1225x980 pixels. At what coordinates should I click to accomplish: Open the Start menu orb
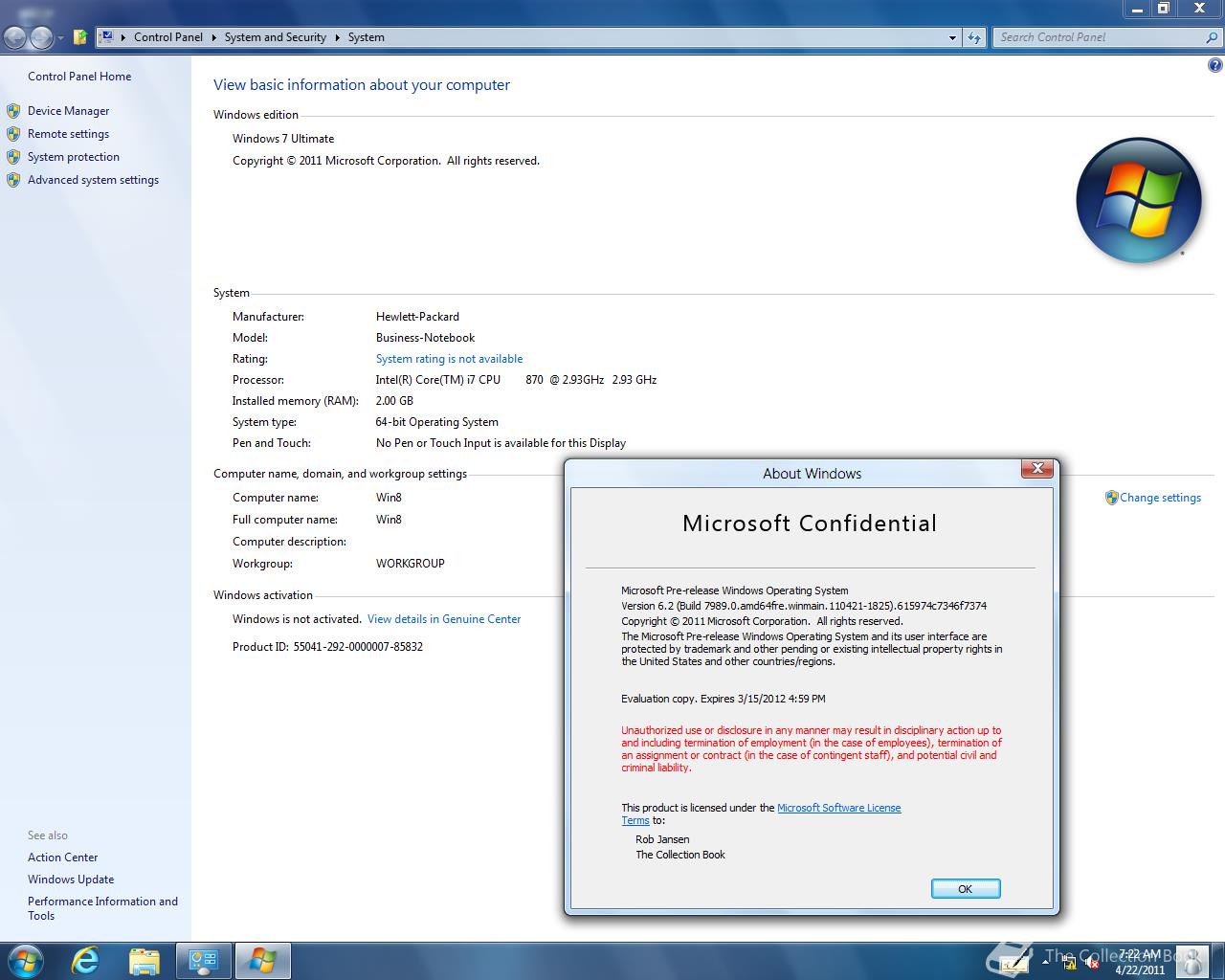coord(25,961)
